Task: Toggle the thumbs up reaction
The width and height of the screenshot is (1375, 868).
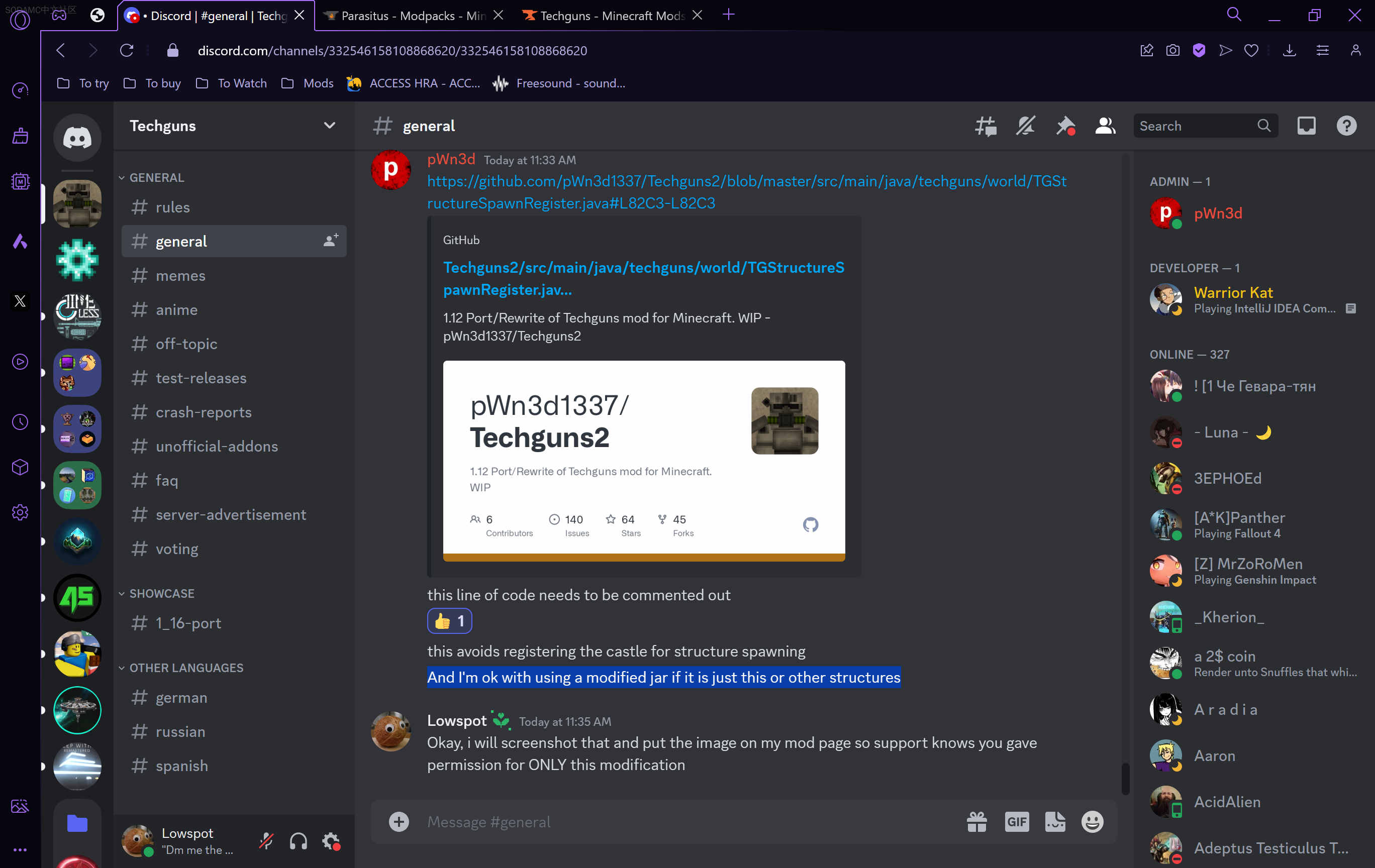Action: [449, 621]
